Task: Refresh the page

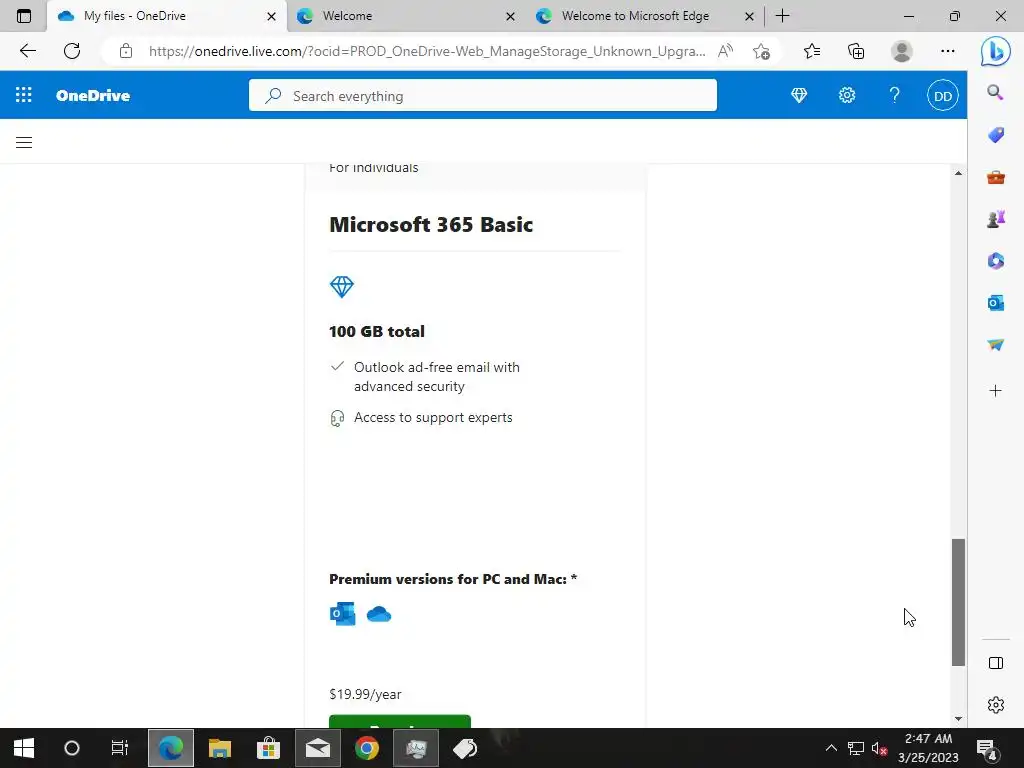Action: point(72,51)
